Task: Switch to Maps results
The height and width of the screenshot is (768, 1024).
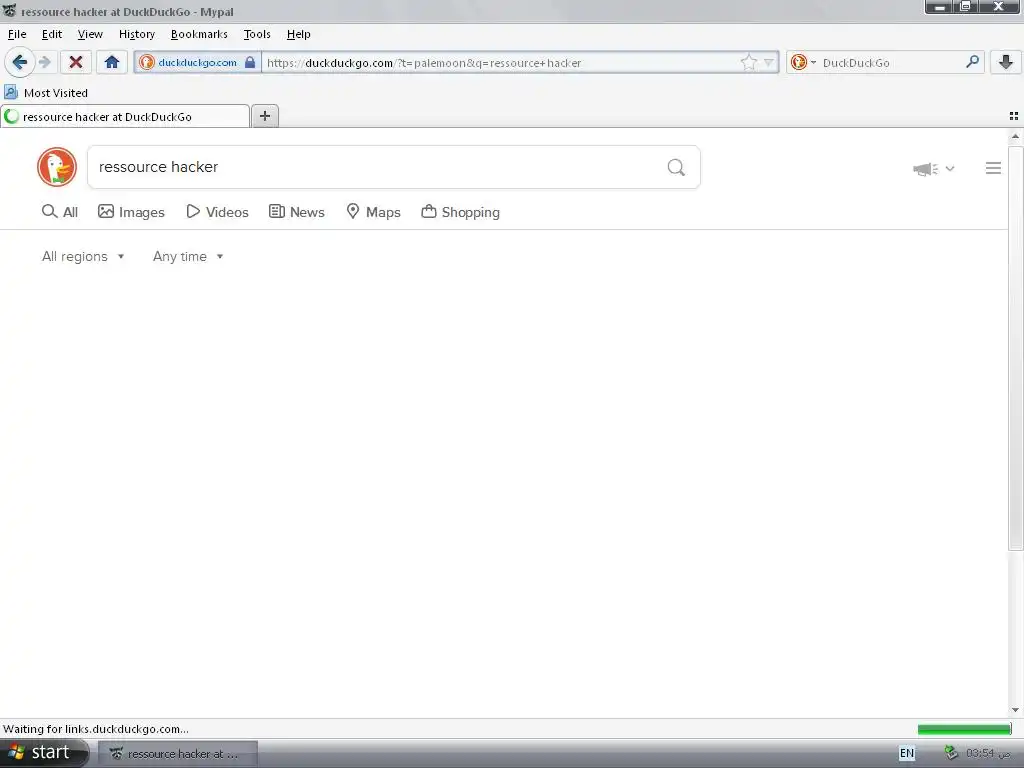Action: click(374, 212)
